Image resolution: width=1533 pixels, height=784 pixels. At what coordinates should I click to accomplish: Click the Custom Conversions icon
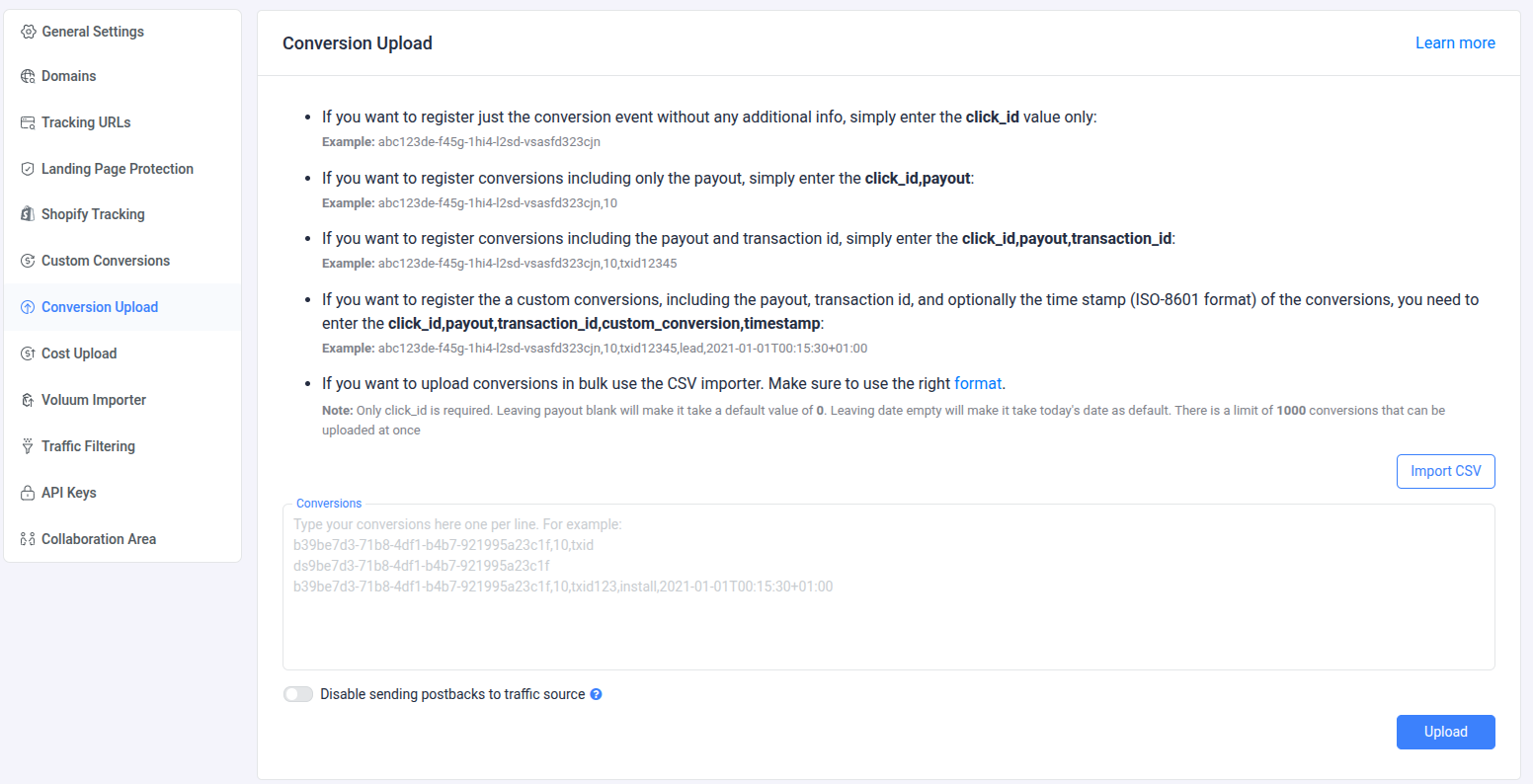tap(28, 261)
